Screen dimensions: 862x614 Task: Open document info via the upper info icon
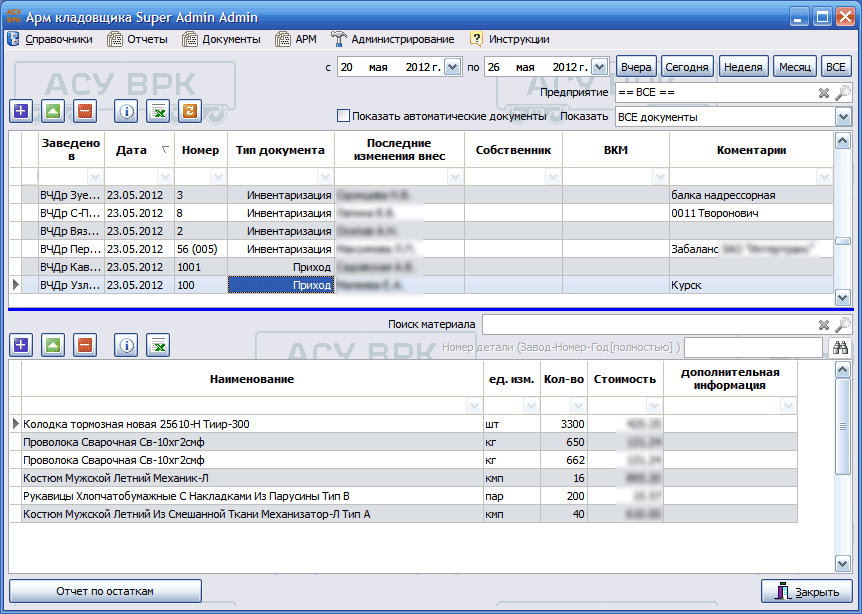(x=126, y=110)
